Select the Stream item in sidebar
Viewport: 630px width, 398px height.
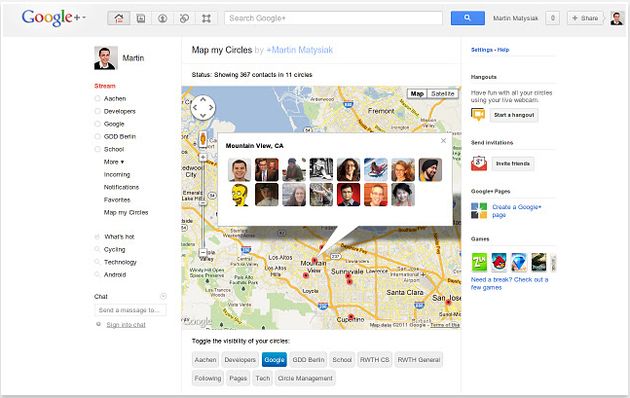pos(105,86)
